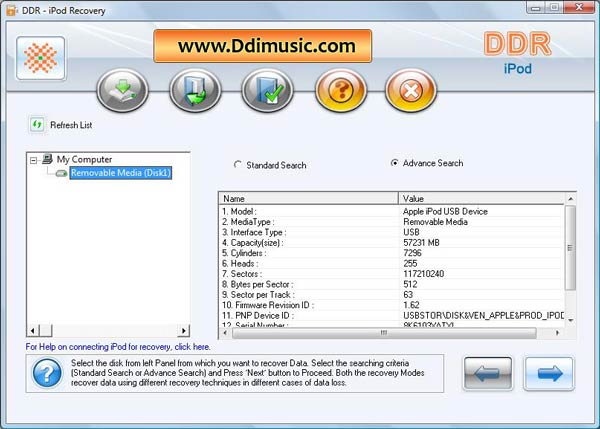
Task: Minimize the DDR iPod Recovery window
Action: (x=535, y=7)
